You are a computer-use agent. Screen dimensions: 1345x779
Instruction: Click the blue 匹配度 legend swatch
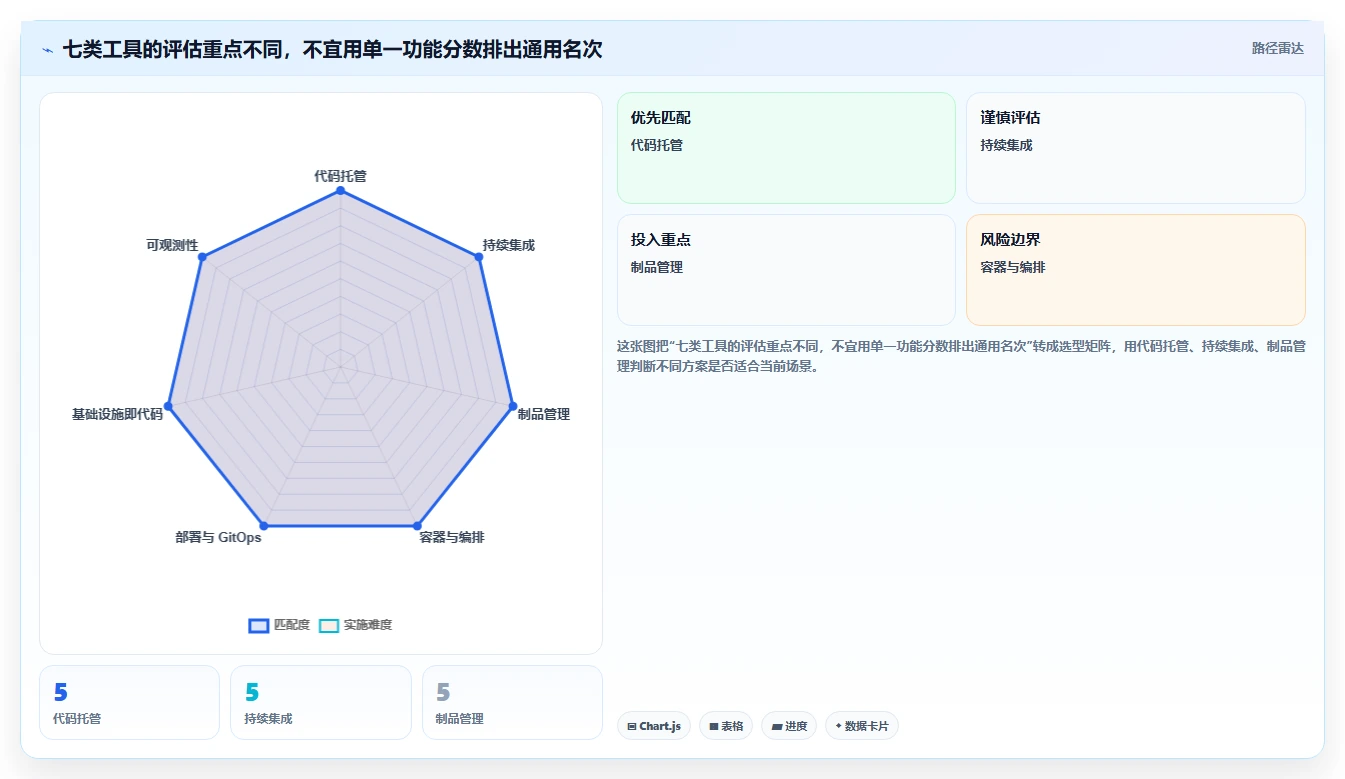259,626
